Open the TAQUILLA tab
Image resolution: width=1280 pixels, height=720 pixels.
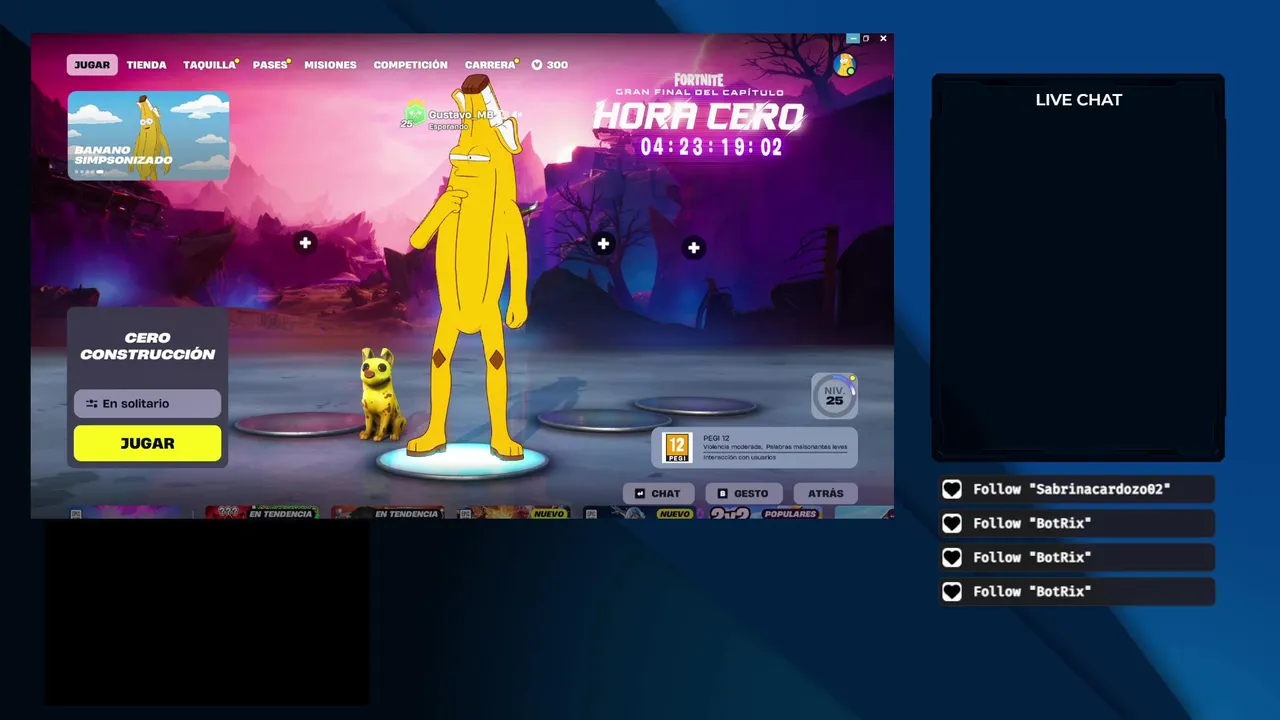(x=210, y=65)
